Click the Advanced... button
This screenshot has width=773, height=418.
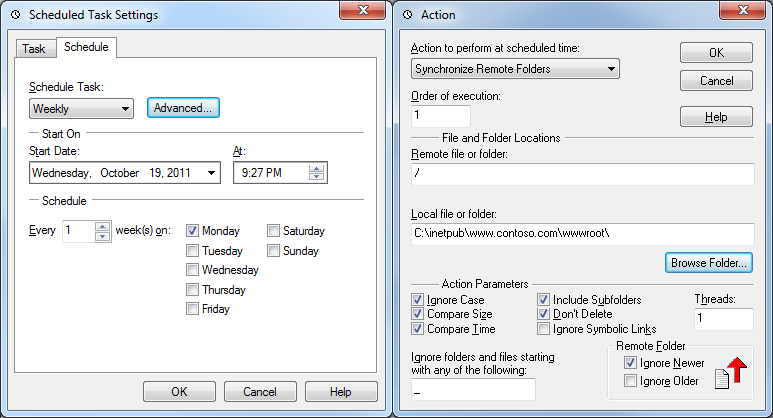tap(183, 108)
